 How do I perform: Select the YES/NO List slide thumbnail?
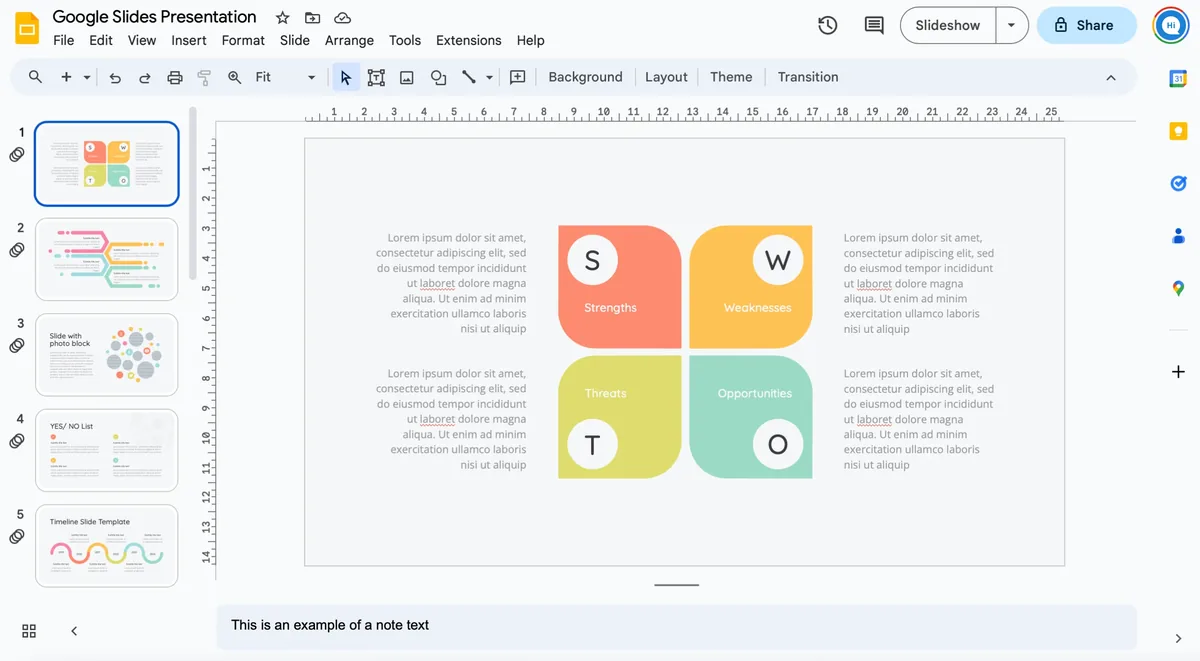coord(106,450)
